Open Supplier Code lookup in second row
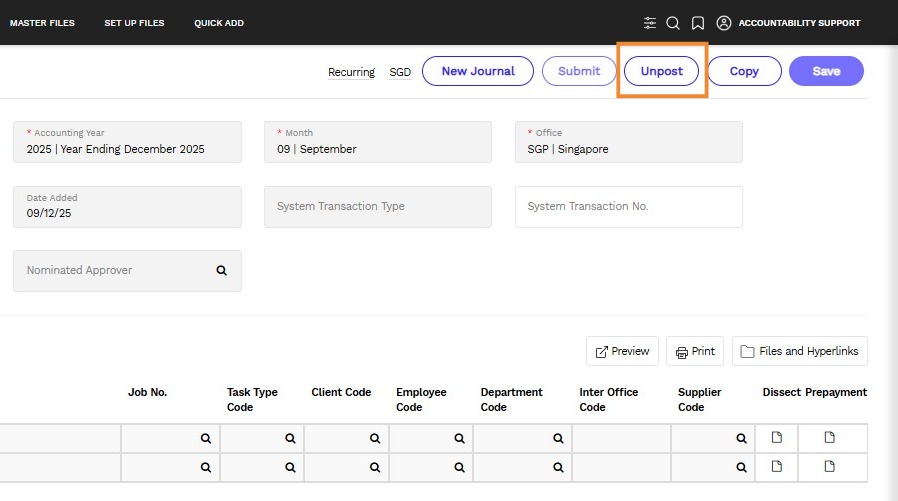The height and width of the screenshot is (501, 898). click(x=741, y=468)
